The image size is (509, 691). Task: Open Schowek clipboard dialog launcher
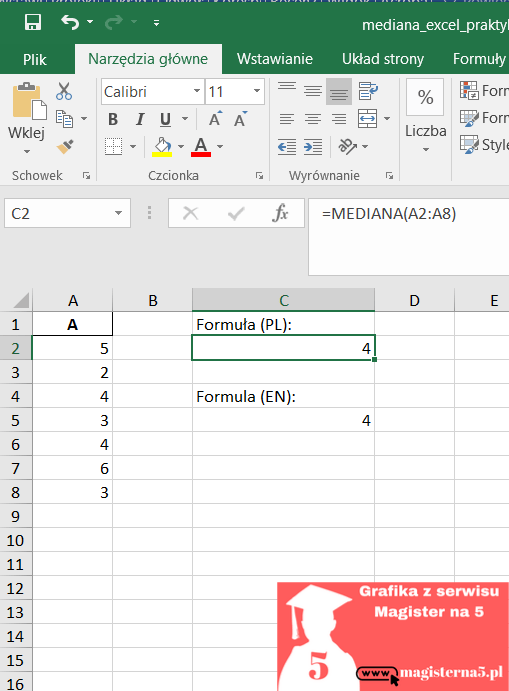coord(86,176)
